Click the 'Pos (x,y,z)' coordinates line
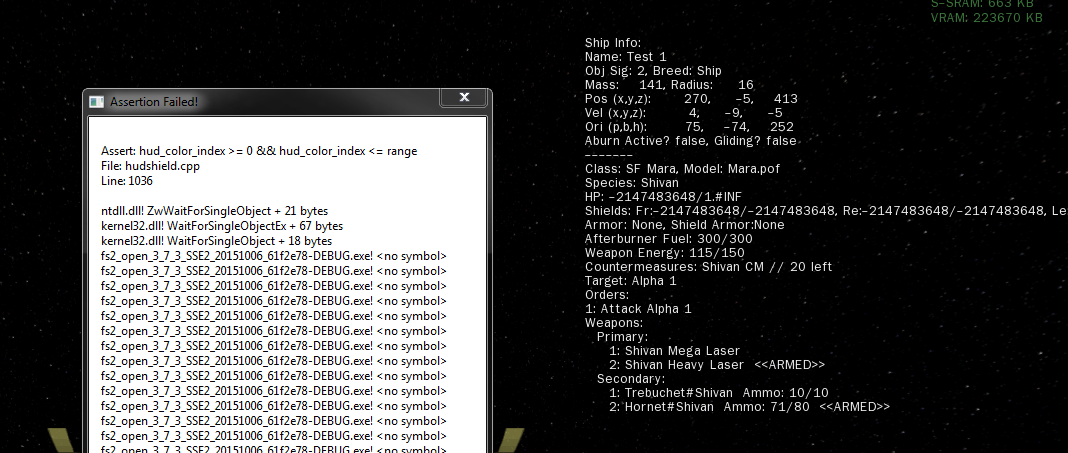This screenshot has height=453, width=1068. 691,99
